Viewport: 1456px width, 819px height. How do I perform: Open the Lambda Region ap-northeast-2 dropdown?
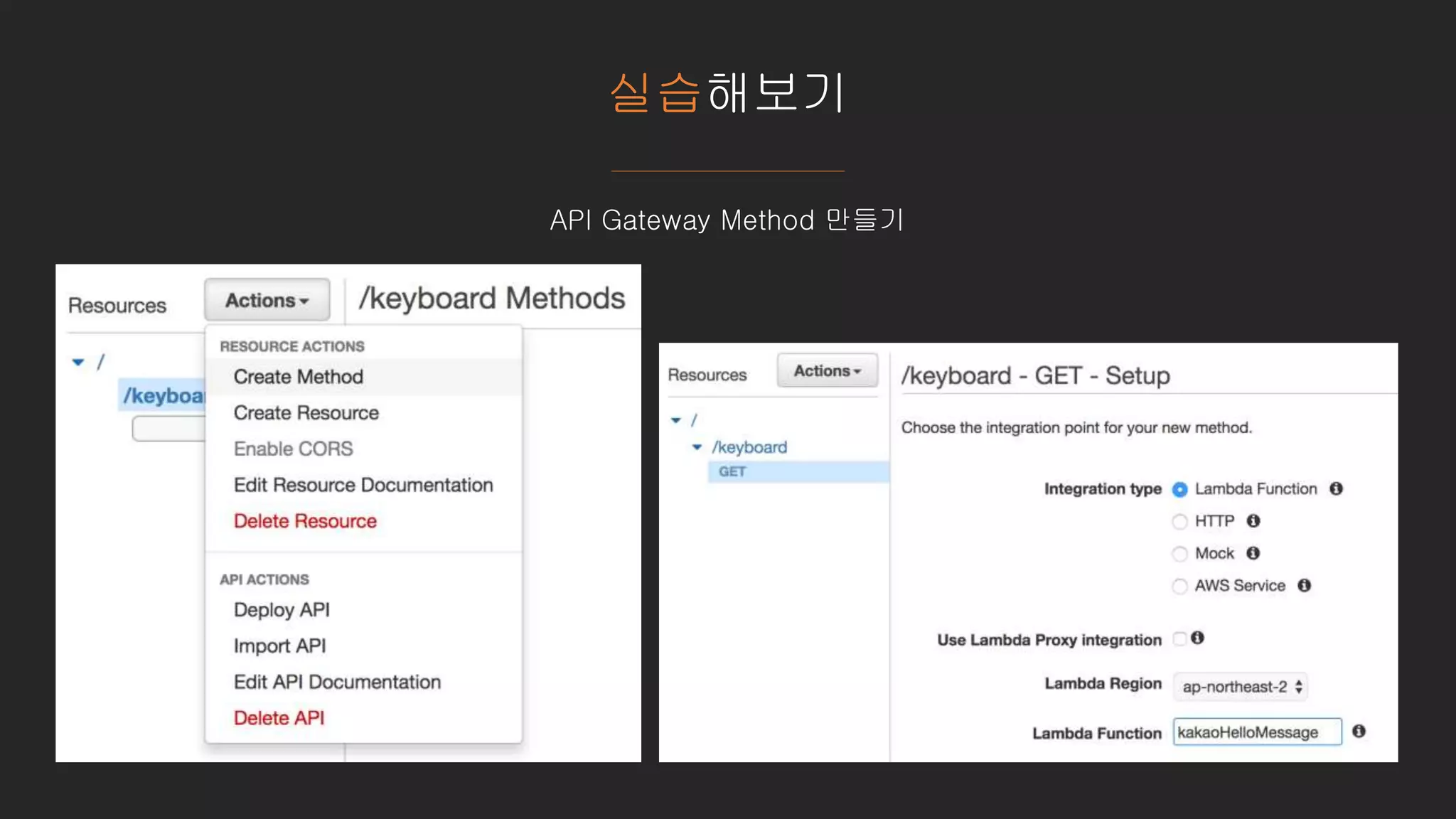[x=1241, y=687]
